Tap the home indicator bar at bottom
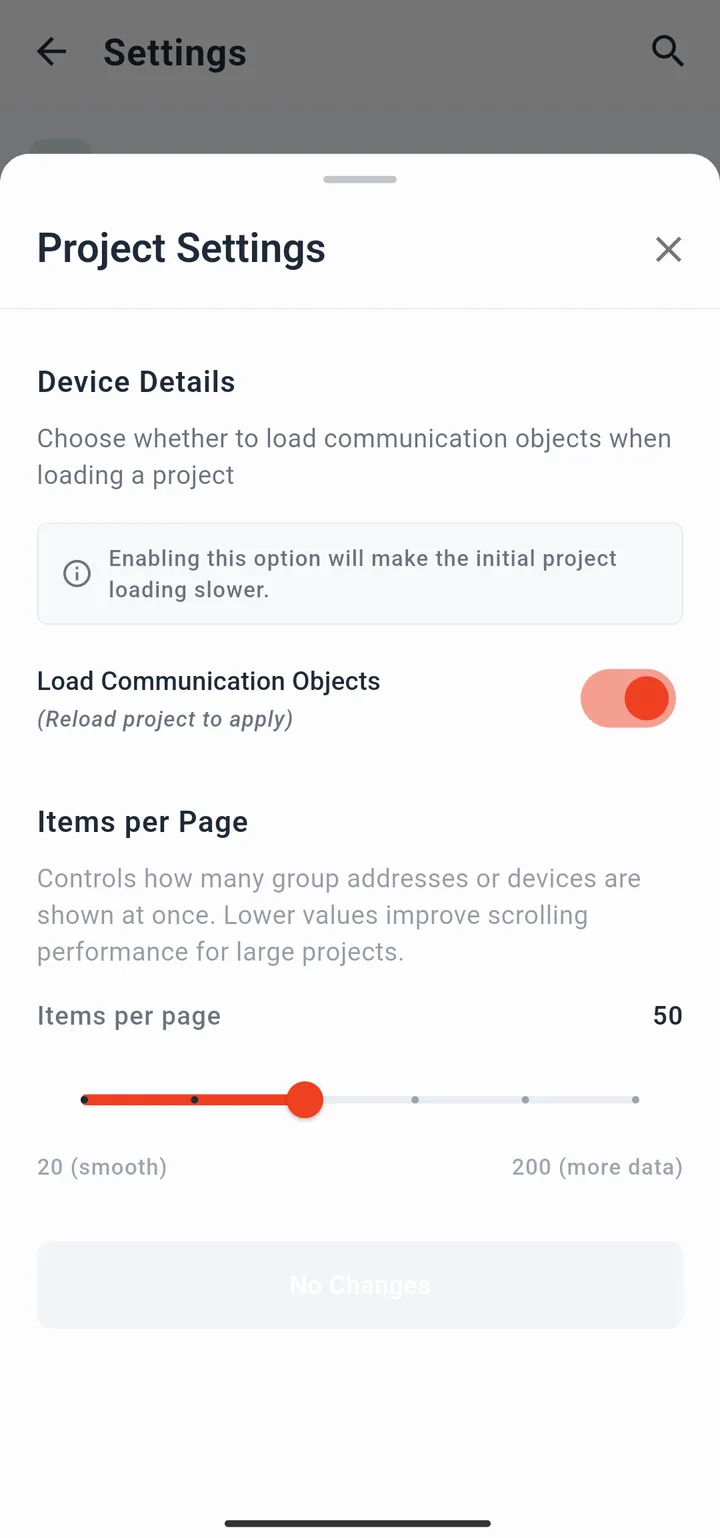The height and width of the screenshot is (1538, 720). 358,1524
